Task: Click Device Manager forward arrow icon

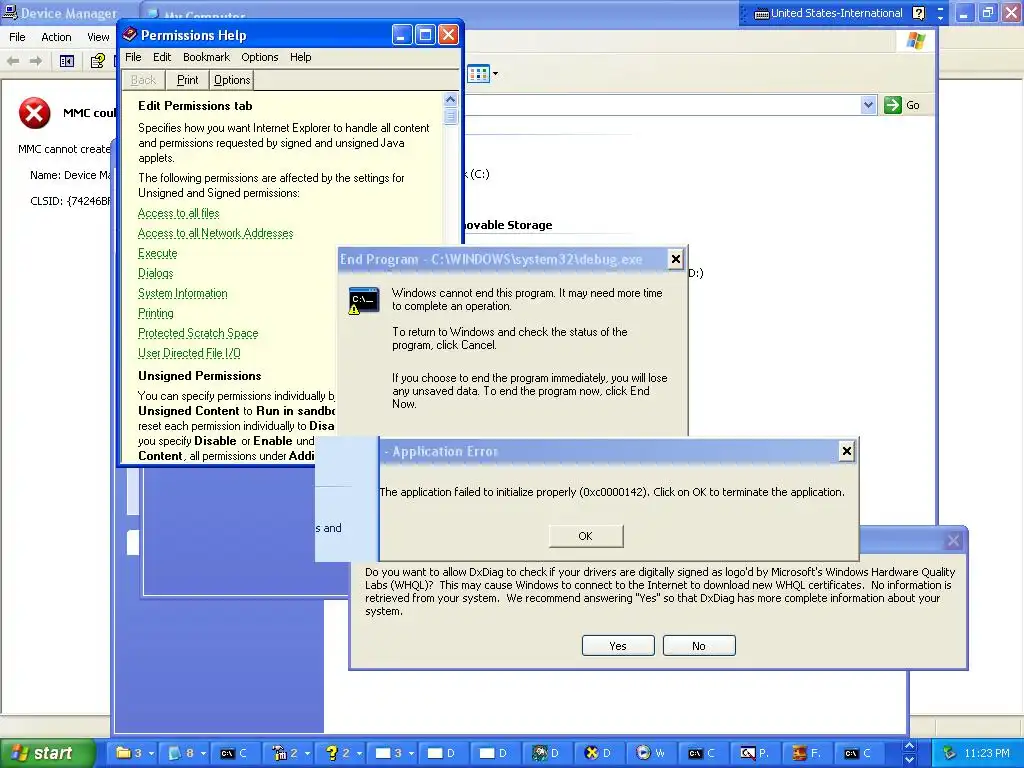Action: point(37,61)
